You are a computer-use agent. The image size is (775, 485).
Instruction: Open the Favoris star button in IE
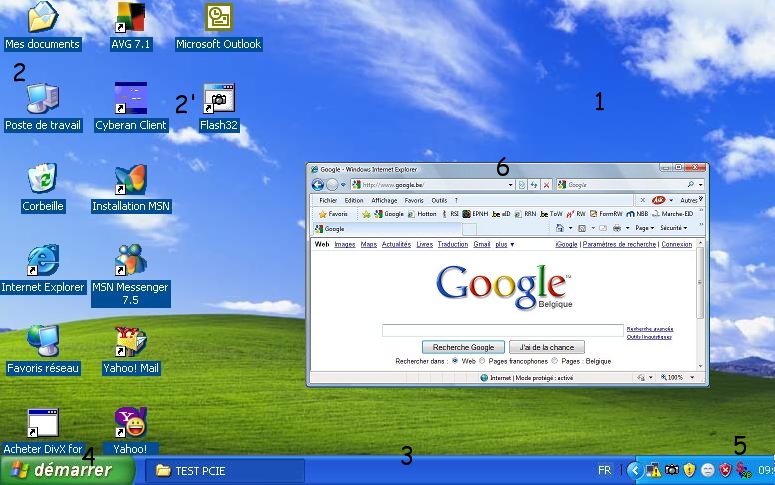(334, 214)
